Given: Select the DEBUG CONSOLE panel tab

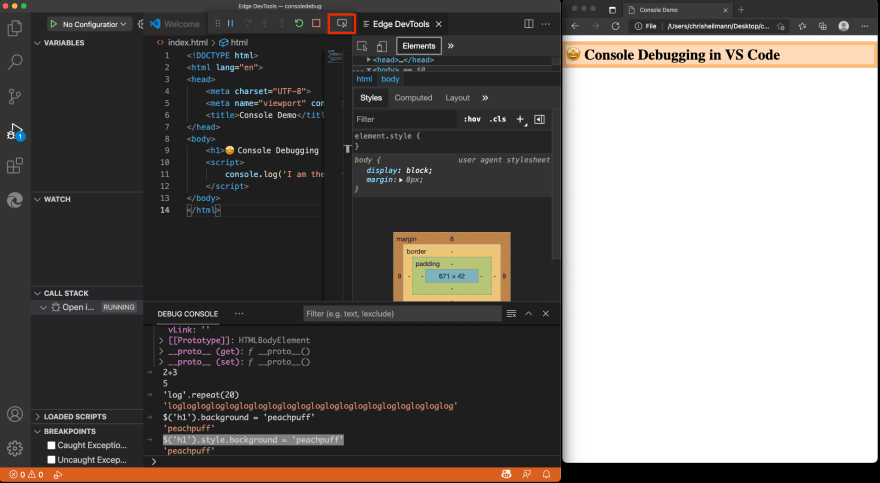Looking at the screenshot, I should click(187, 314).
